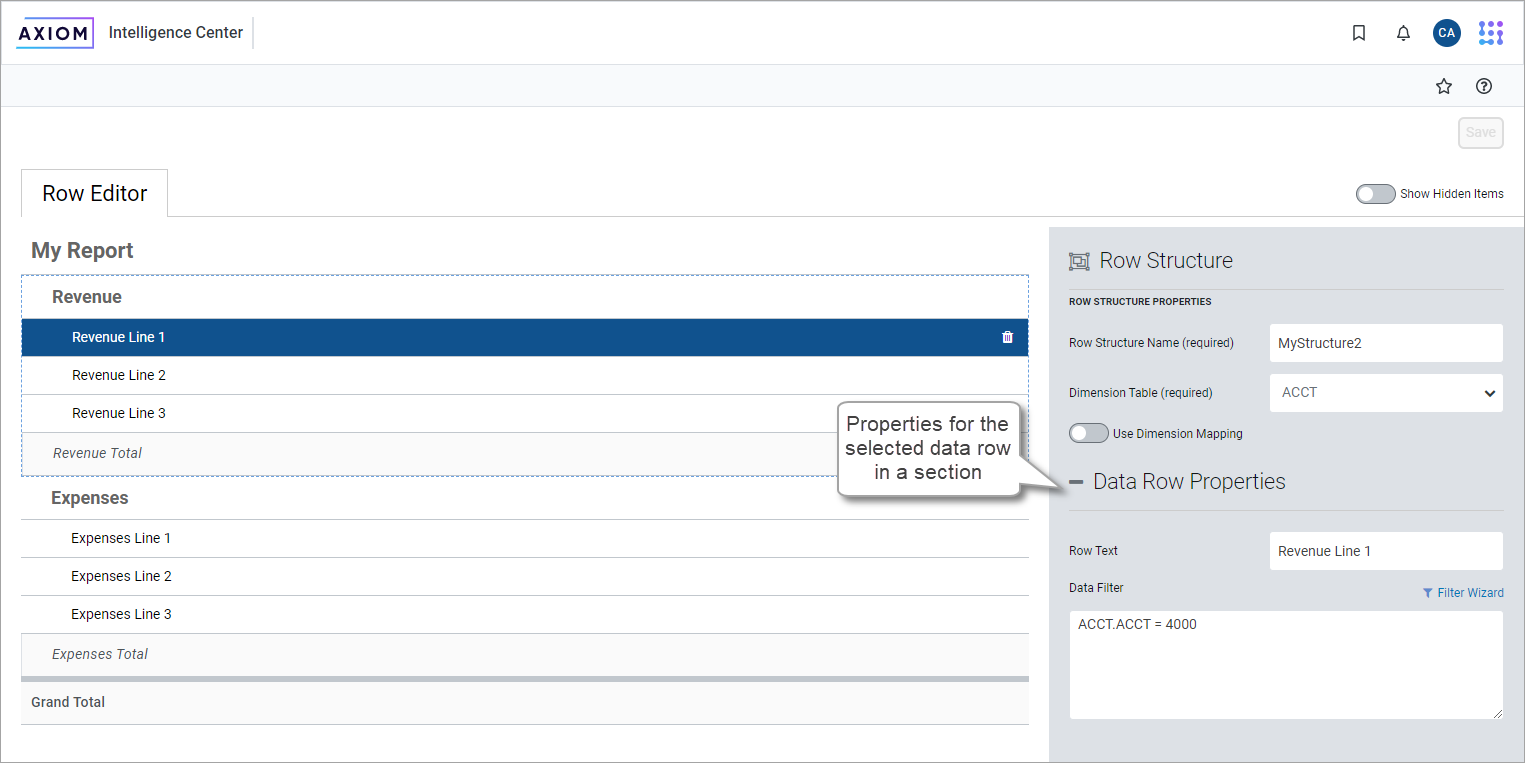This screenshot has width=1525, height=763.
Task: Collapse the Data Row Properties section
Action: click(1076, 482)
